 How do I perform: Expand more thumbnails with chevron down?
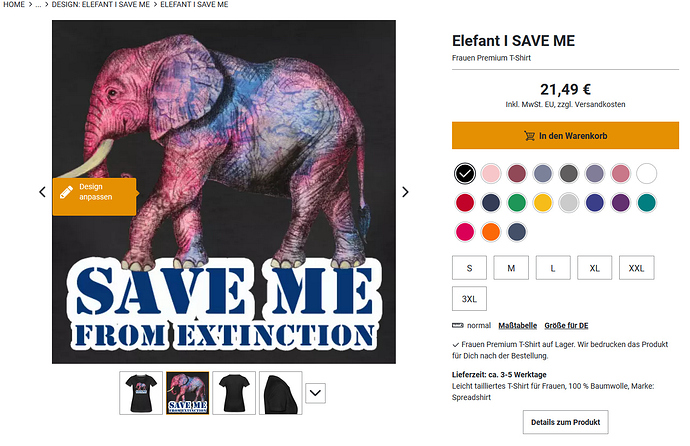tap(316, 394)
